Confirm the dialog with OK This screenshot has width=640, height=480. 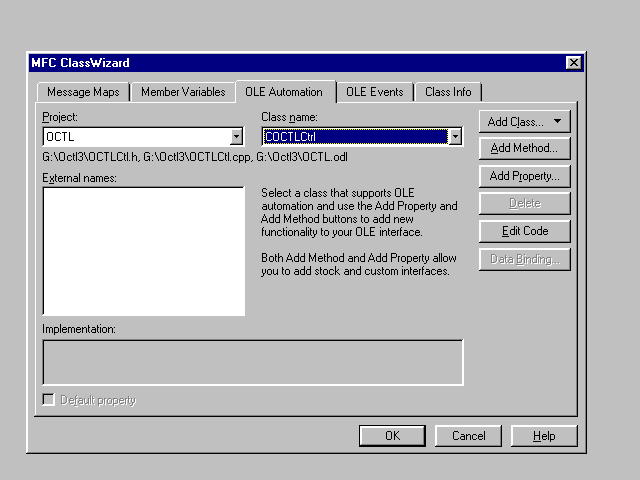click(392, 436)
